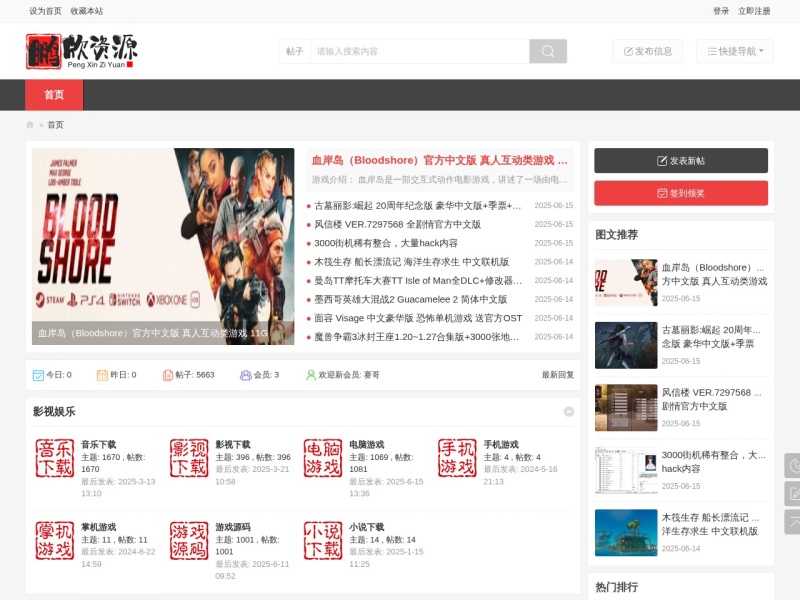The image size is (800, 600).
Task: Click the floating edit post side icon
Action: click(x=792, y=494)
